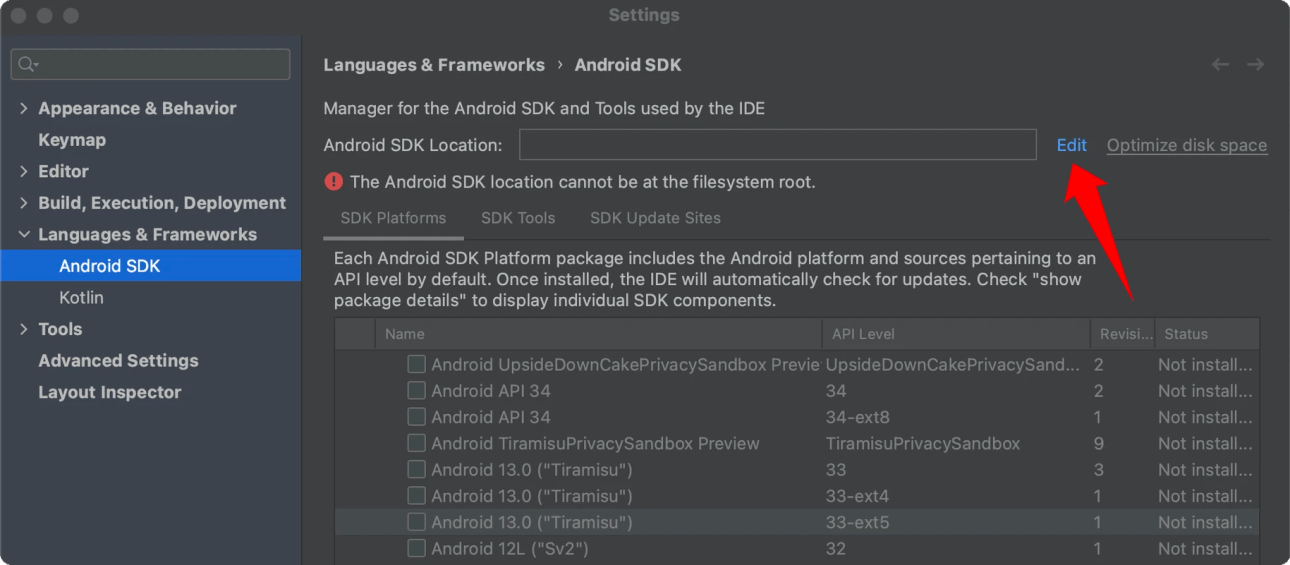Toggle Android TiramisuPrivacySandbox Preview checkbox
The image size is (1290, 565).
point(417,443)
